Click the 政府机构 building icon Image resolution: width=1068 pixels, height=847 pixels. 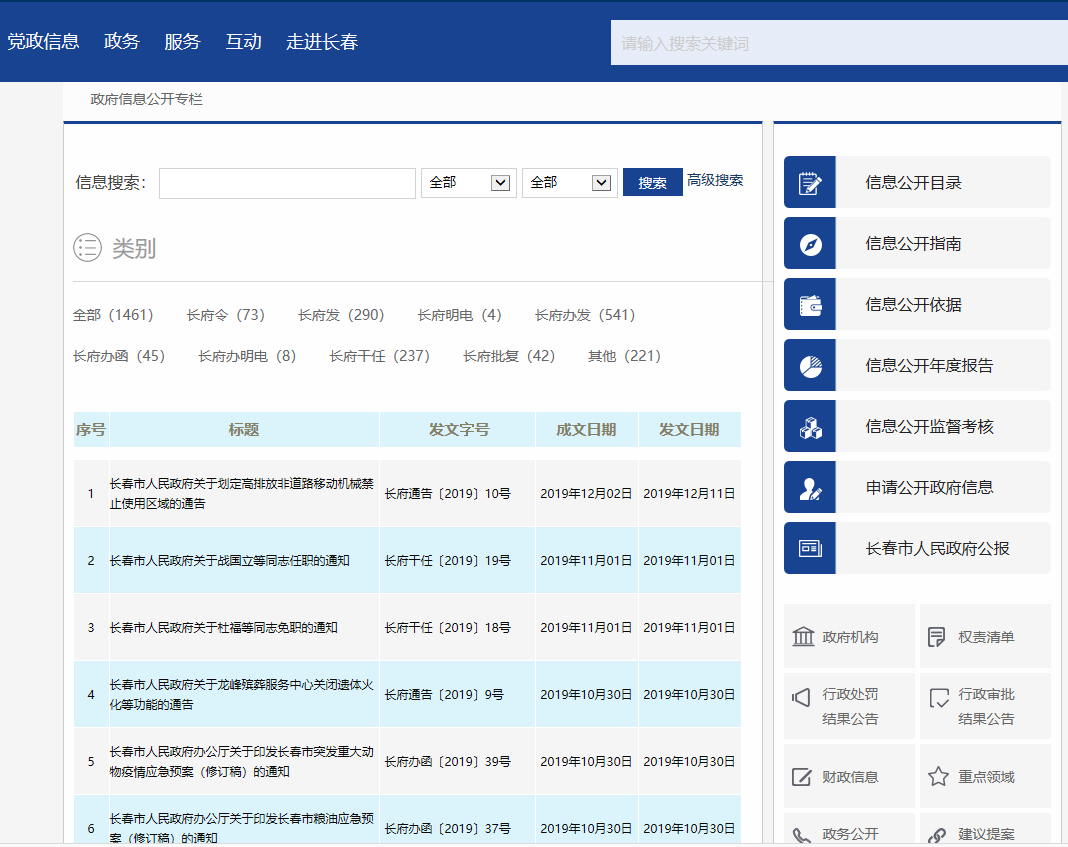point(803,637)
